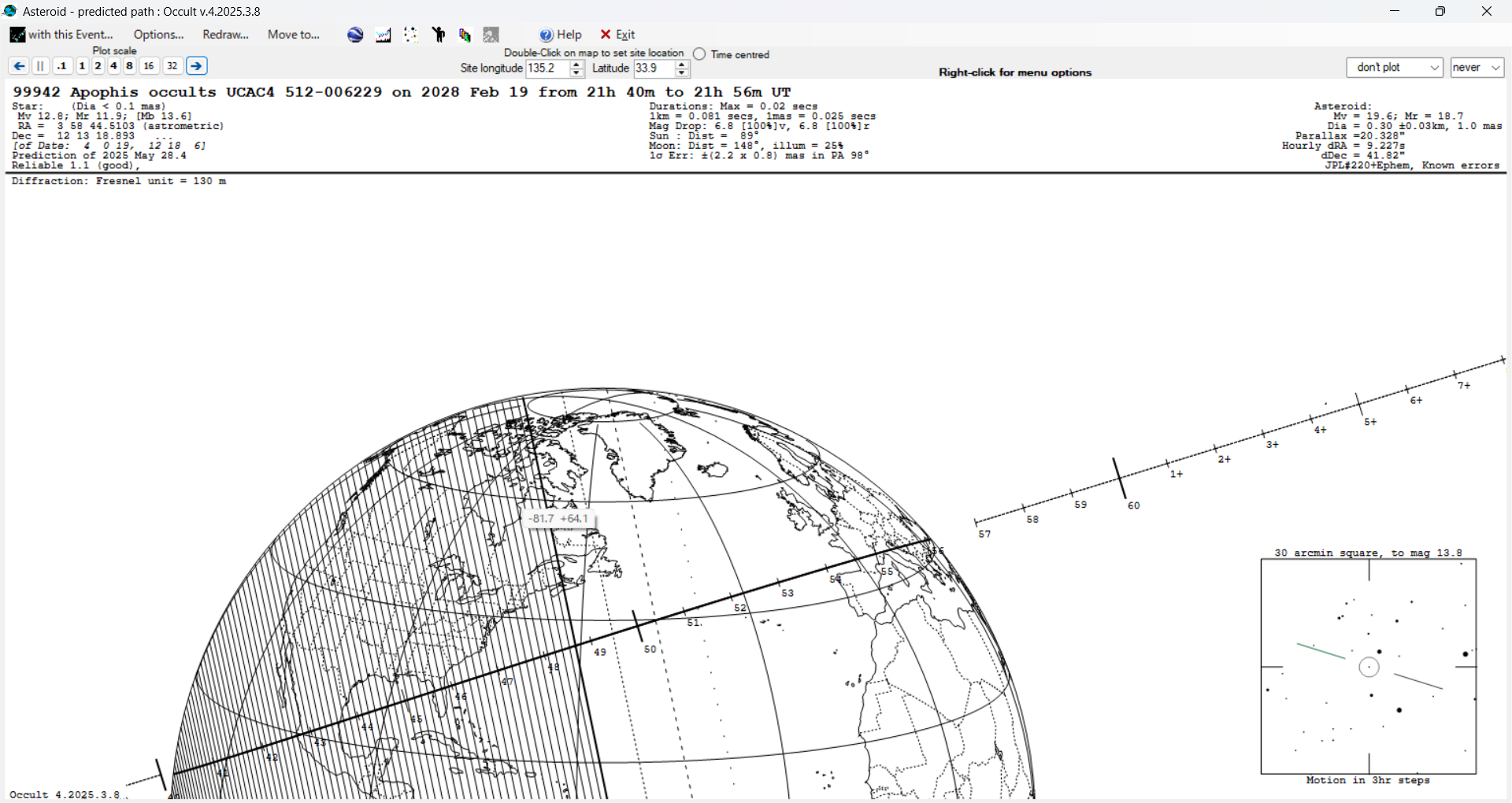Click 'Durations: Max = 0.02 secs' text

pos(733,106)
